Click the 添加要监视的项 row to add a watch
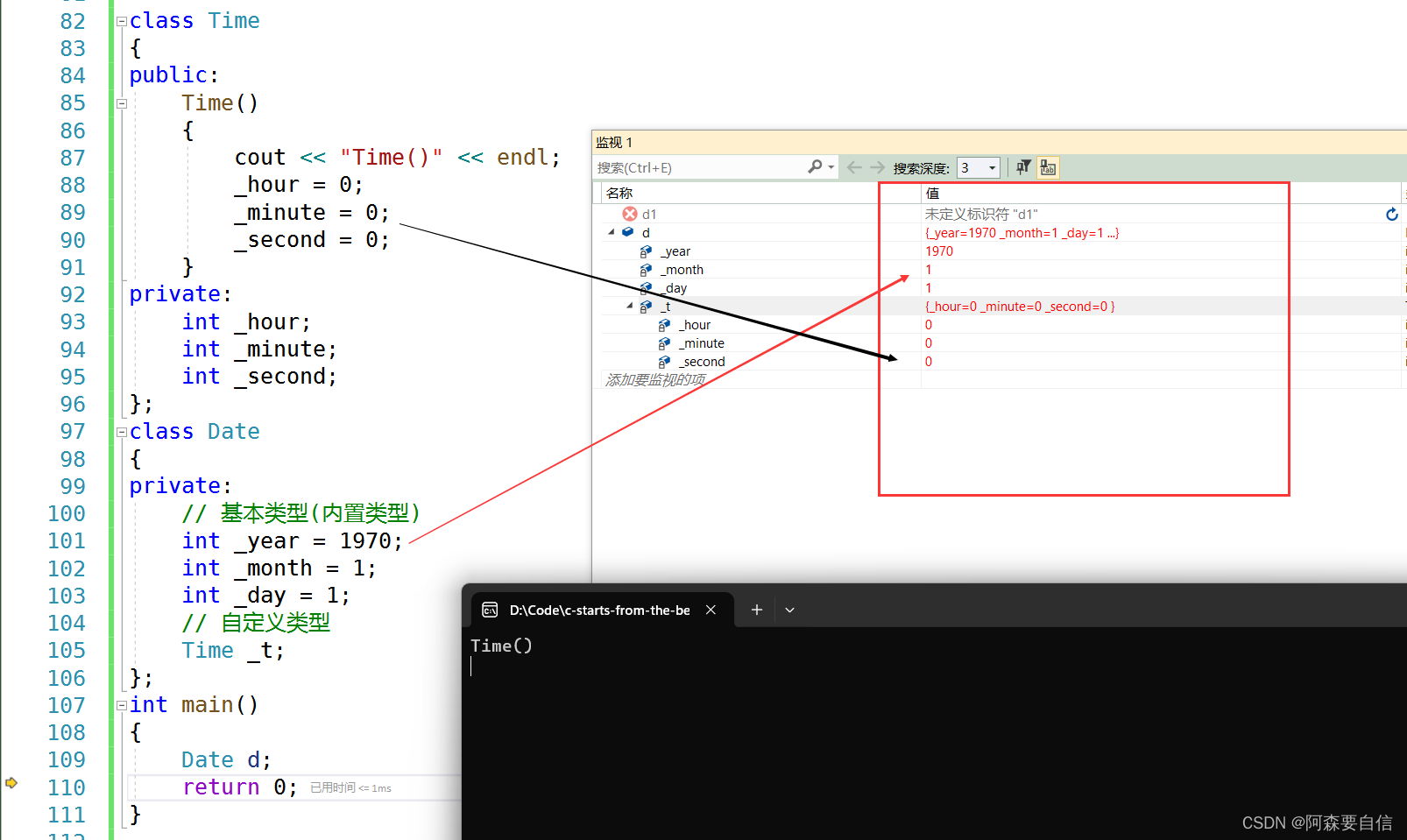The width and height of the screenshot is (1407, 840). click(655, 379)
